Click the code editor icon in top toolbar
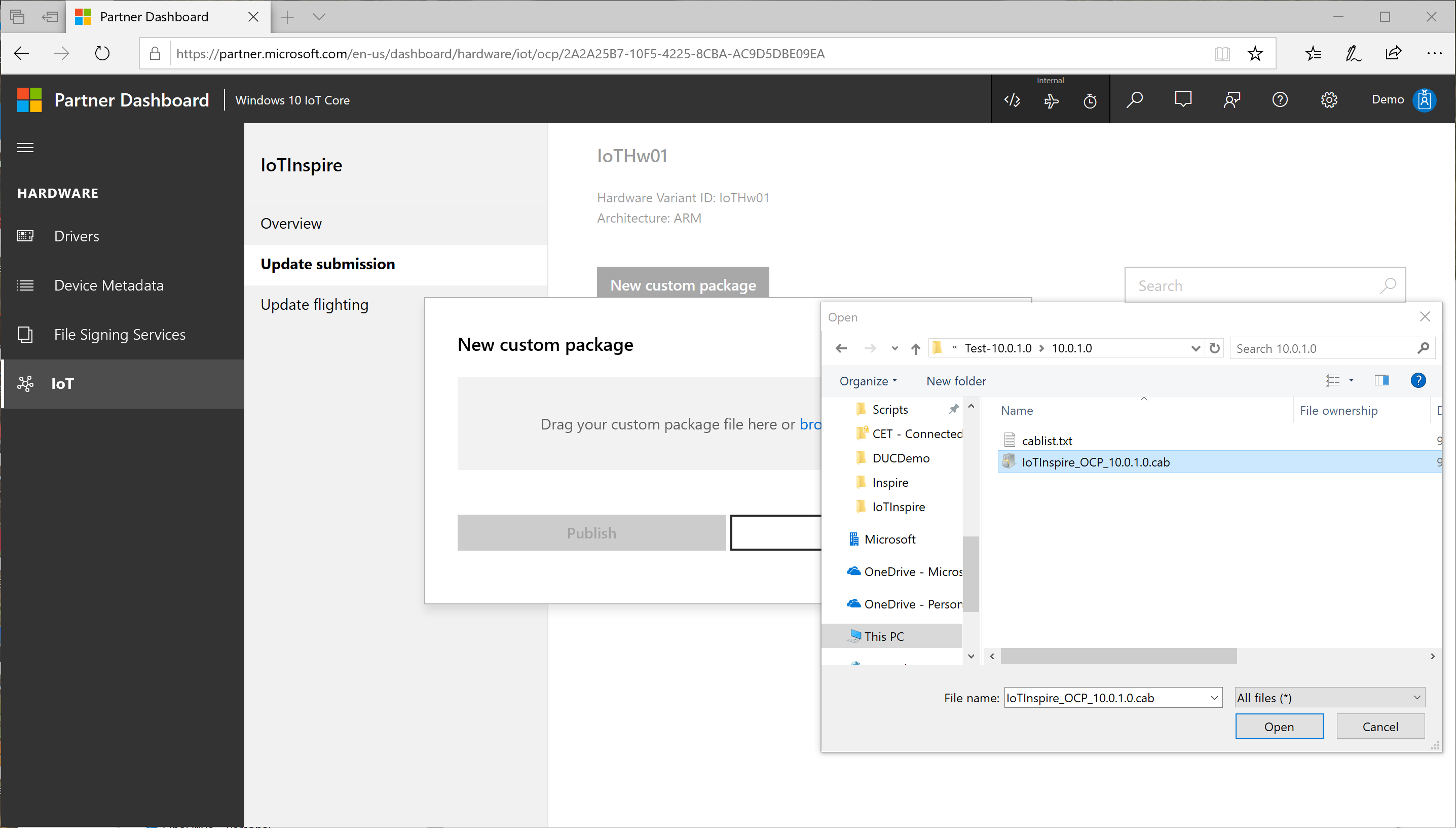 click(x=1012, y=99)
